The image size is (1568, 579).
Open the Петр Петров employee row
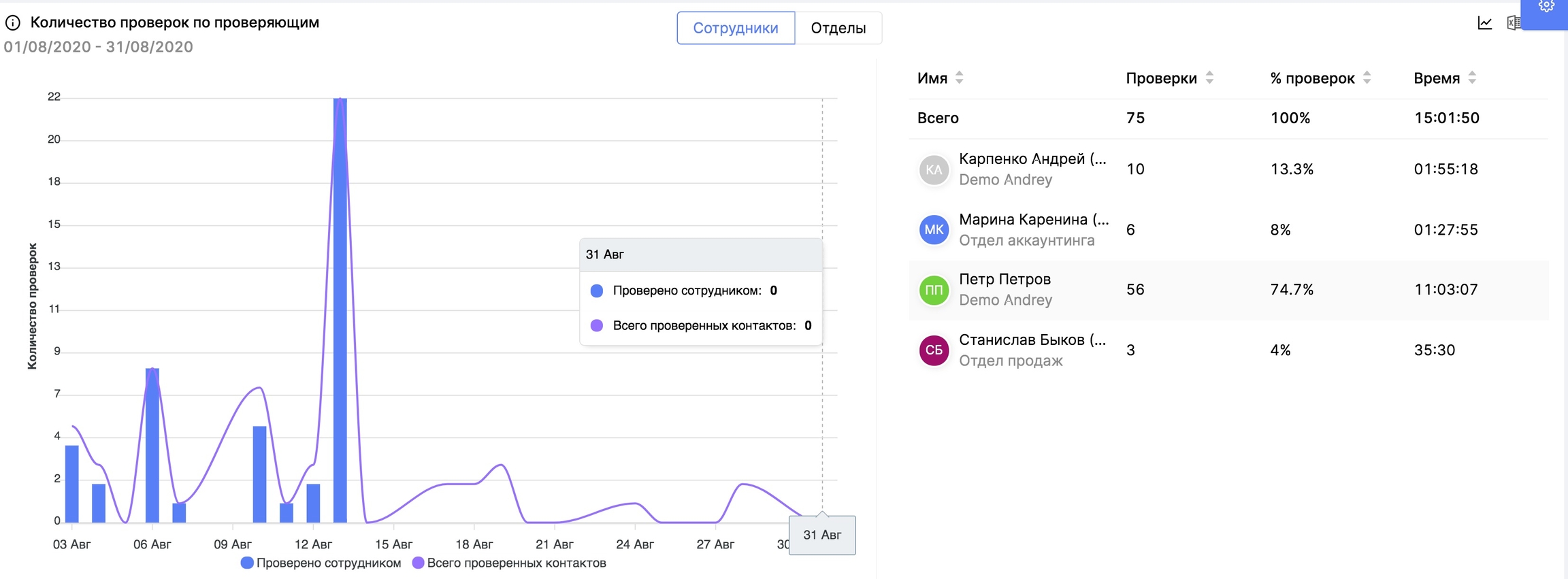pyautogui.click(x=1004, y=280)
